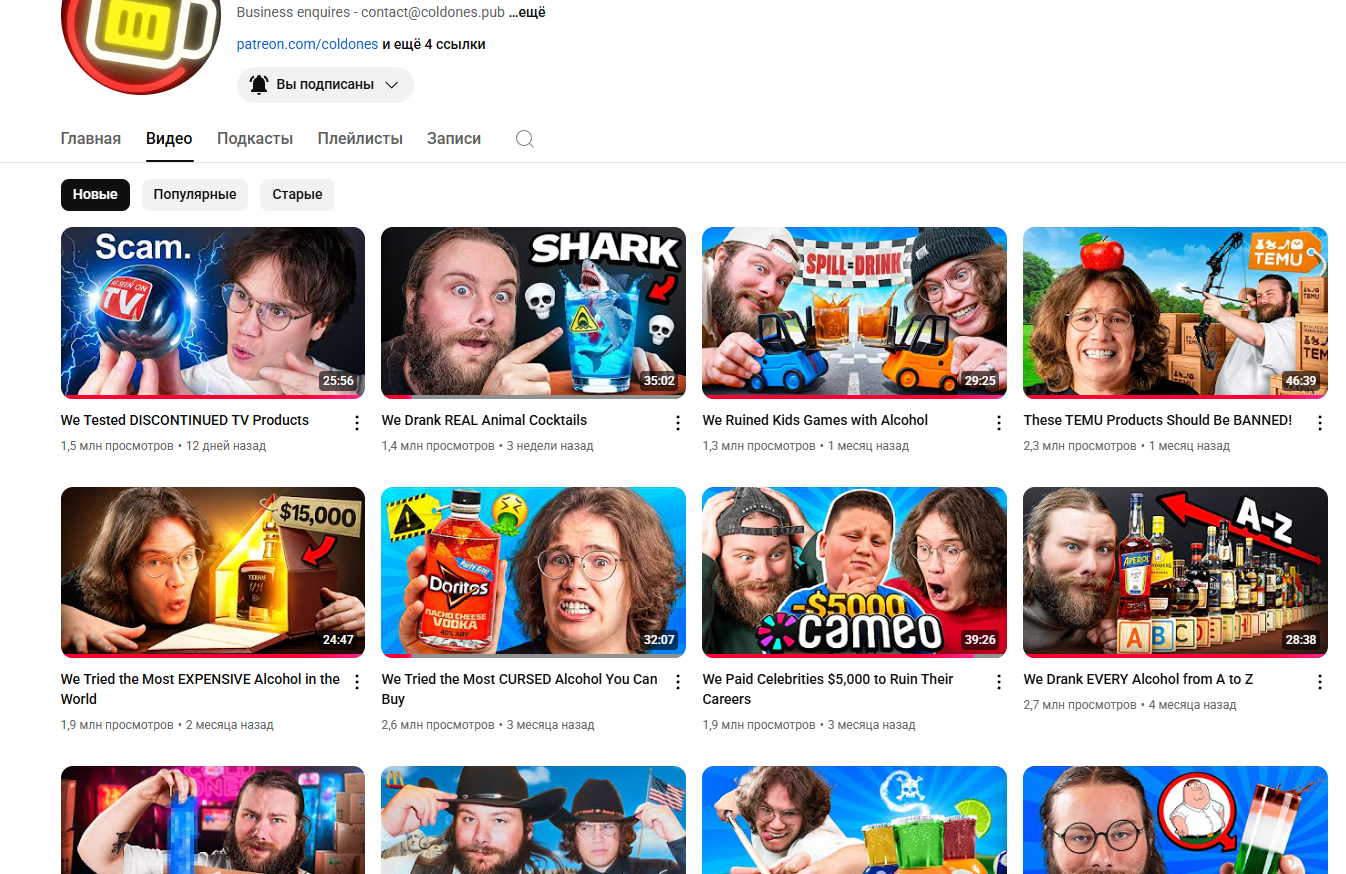1346x874 pixels.
Task: Show more actions for We Ruined Kids Games with Alcohol
Action: 999,423
